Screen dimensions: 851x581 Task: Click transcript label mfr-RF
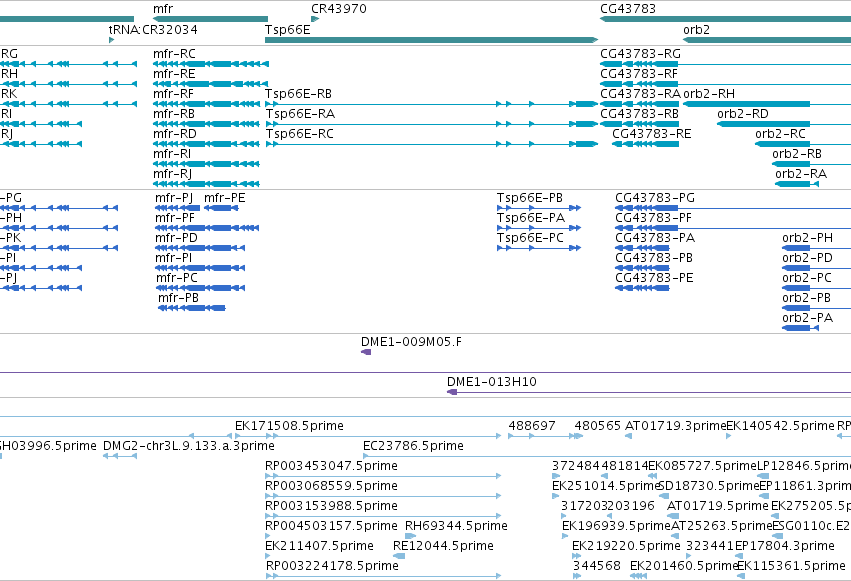coord(174,94)
